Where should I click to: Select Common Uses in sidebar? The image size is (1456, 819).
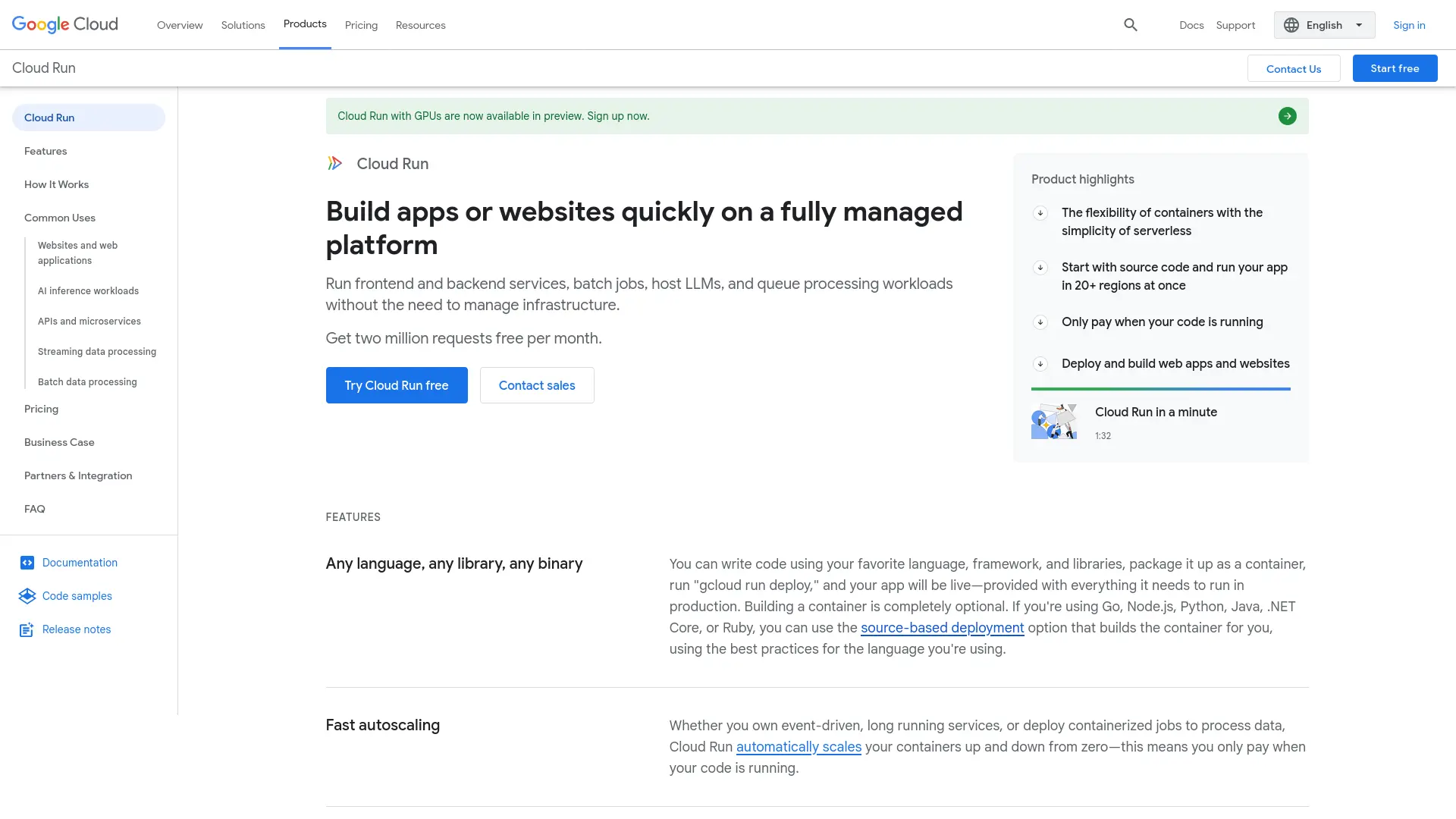click(x=60, y=218)
